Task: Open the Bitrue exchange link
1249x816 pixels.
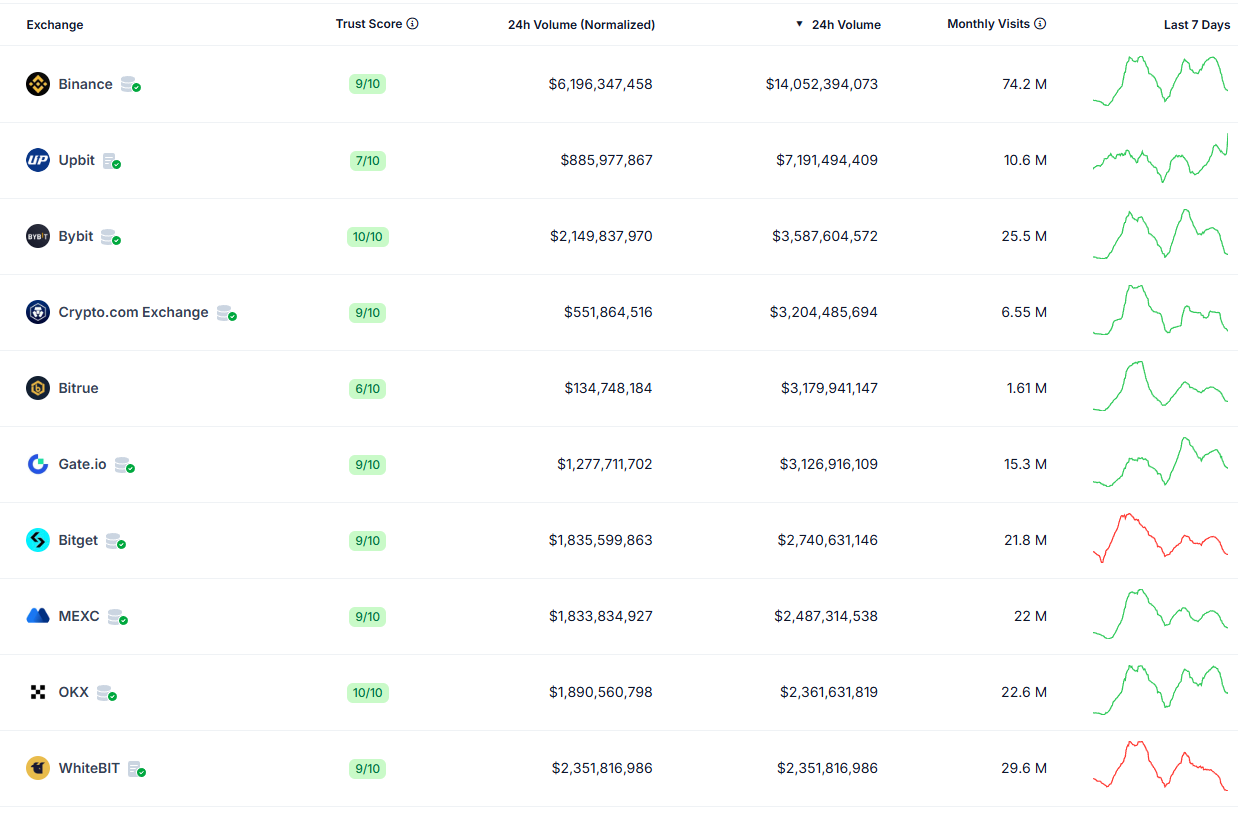Action: tap(78, 388)
